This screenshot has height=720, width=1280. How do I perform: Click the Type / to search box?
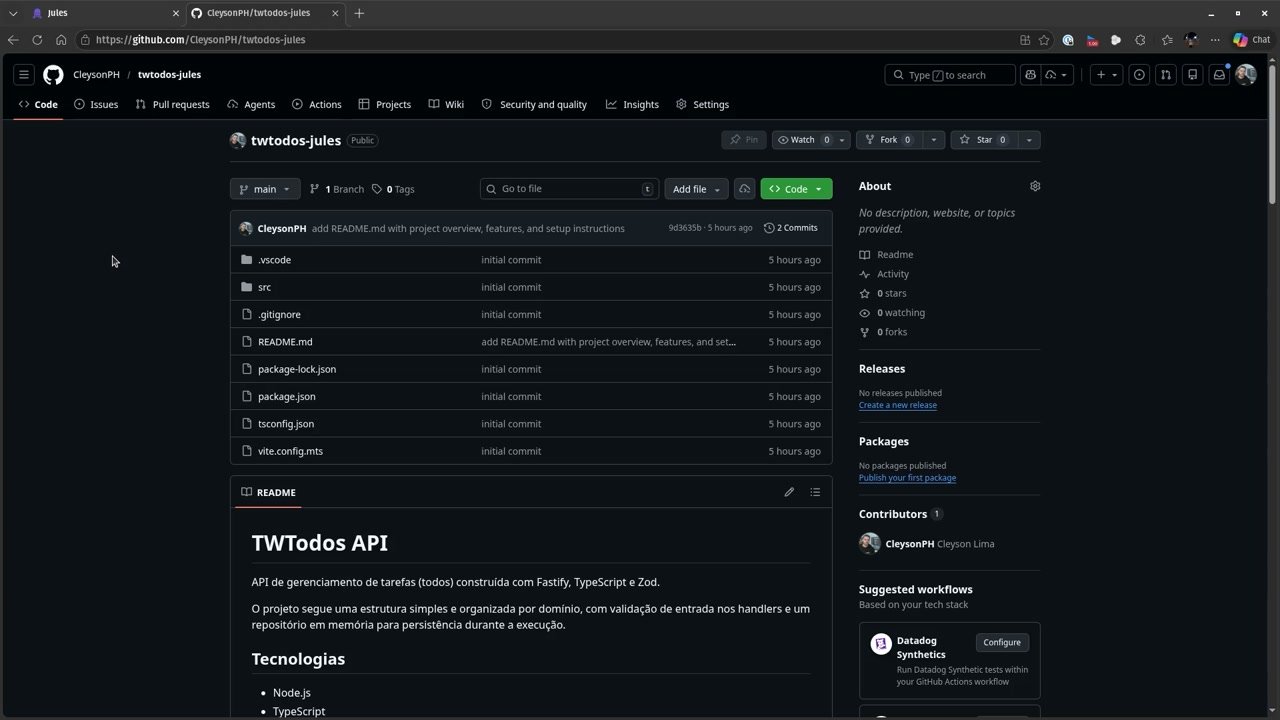(x=950, y=75)
